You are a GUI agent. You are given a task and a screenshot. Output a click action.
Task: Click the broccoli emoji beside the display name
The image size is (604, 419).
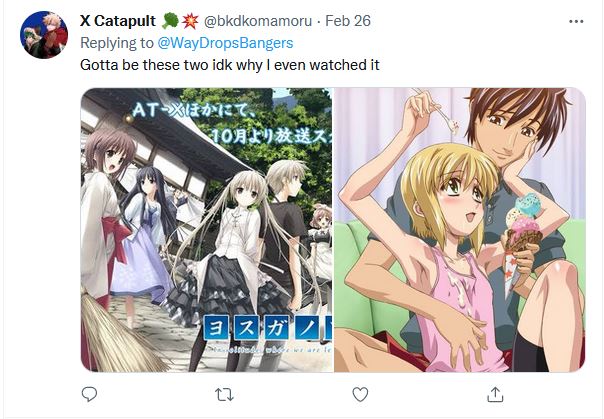[x=170, y=21]
